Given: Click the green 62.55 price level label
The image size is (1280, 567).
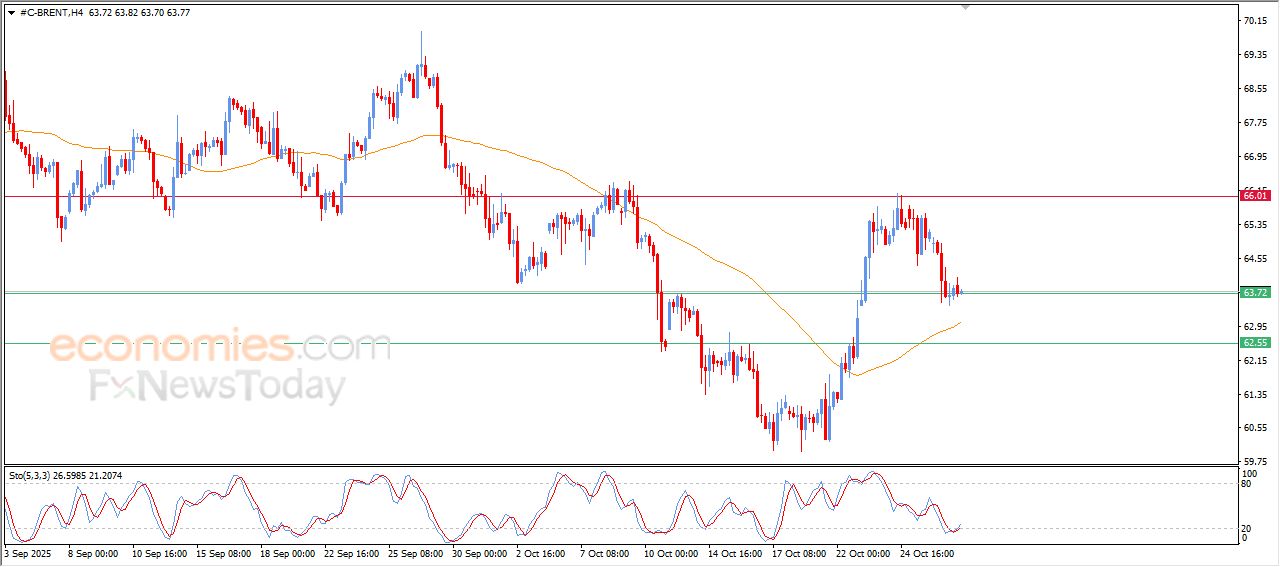Looking at the screenshot, I should (1254, 343).
